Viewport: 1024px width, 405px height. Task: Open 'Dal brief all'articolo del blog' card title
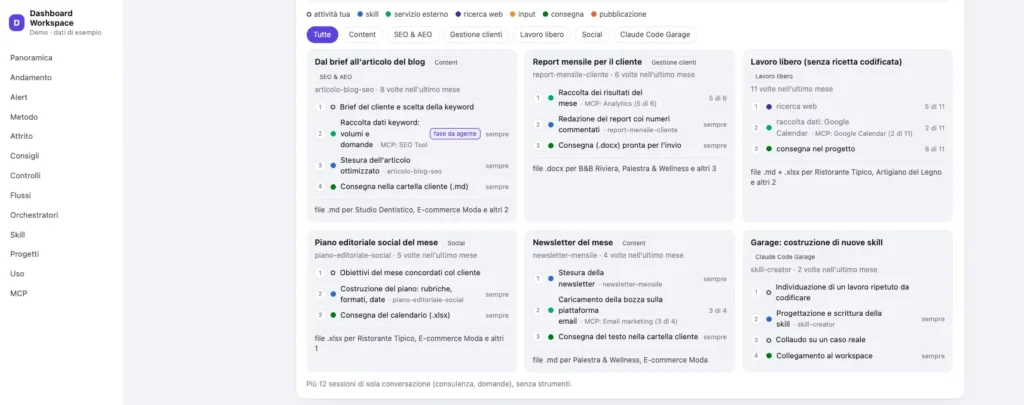coord(370,62)
